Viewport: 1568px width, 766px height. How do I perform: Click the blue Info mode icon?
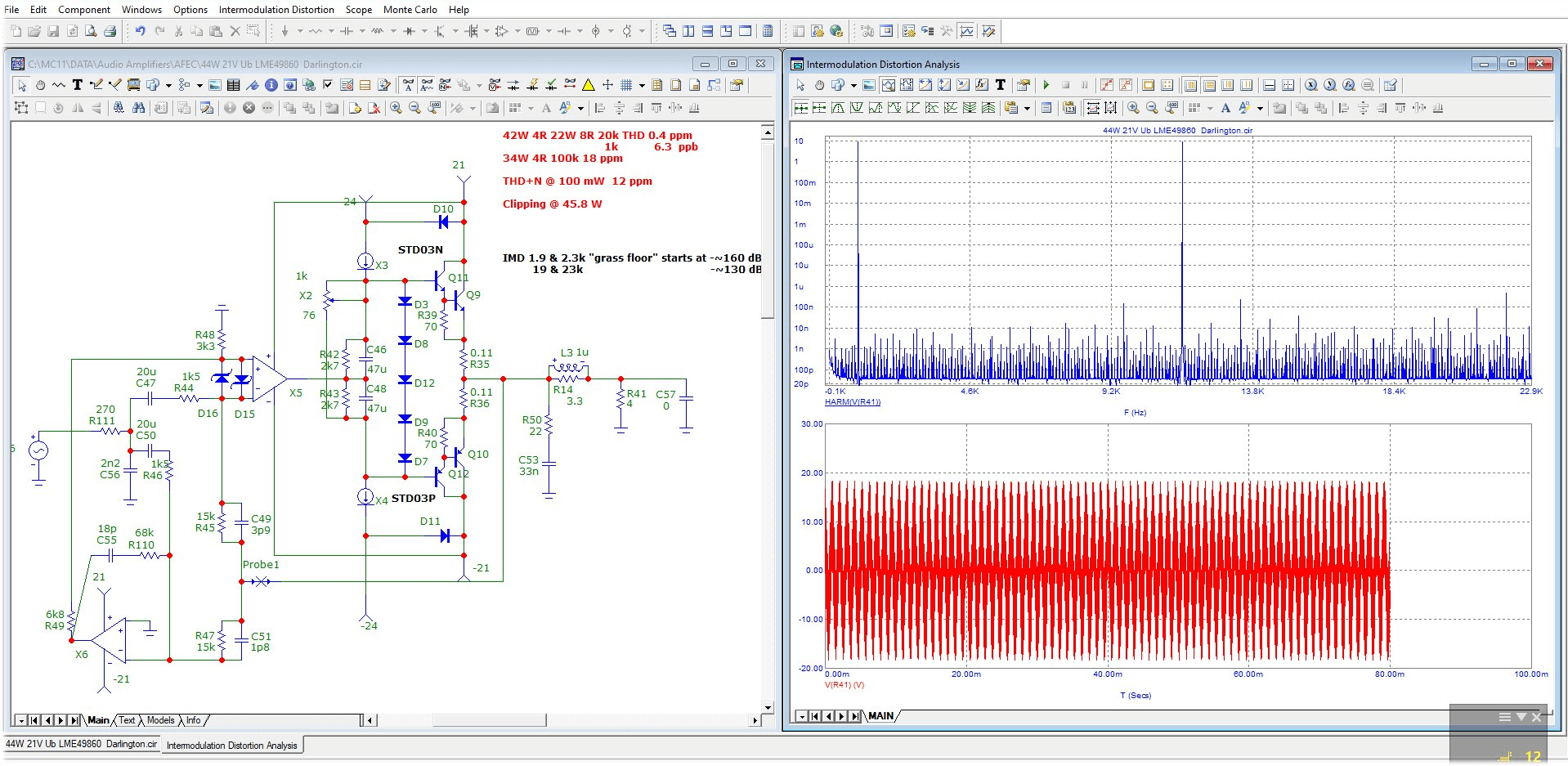tap(271, 85)
